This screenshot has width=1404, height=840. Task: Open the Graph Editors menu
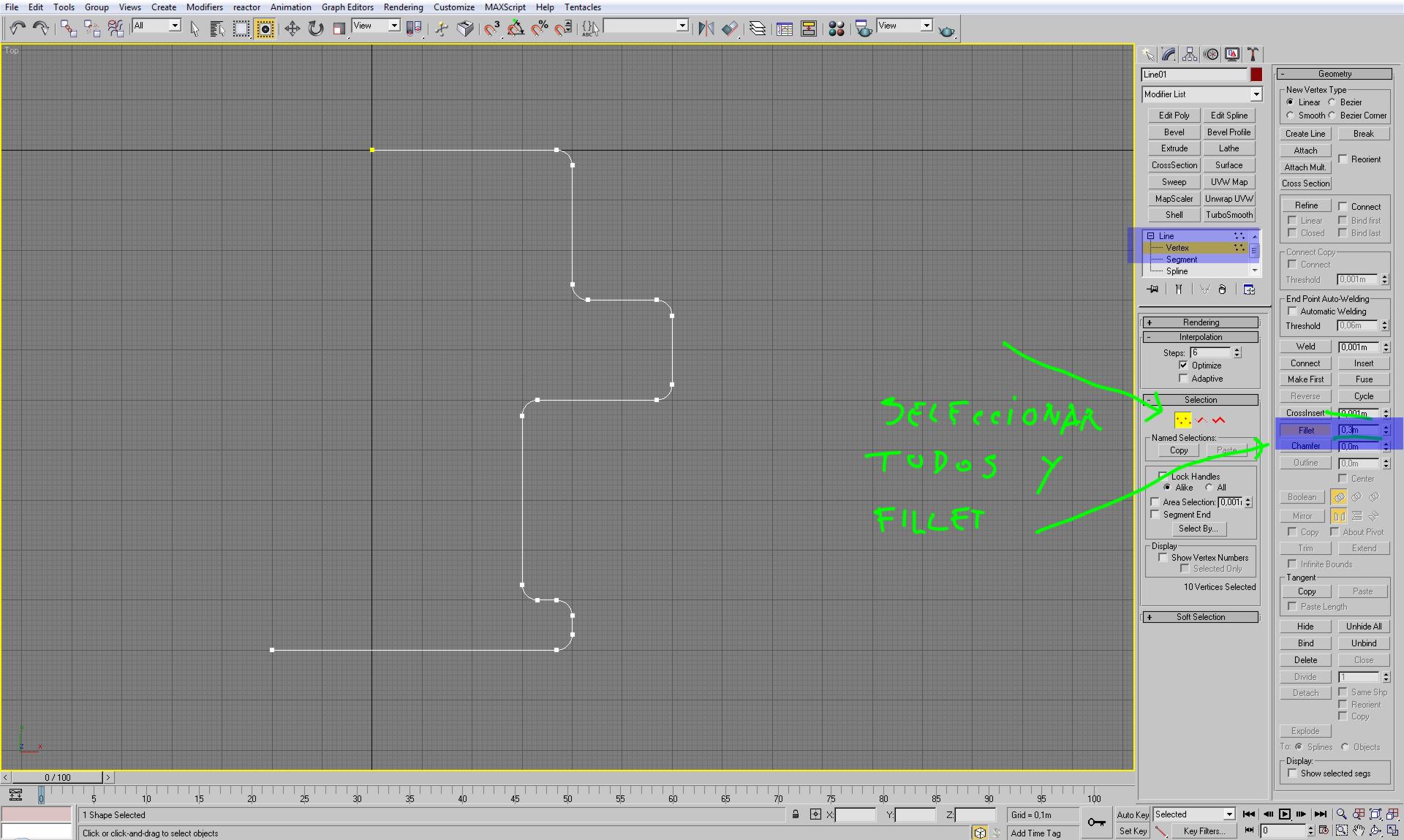[347, 7]
